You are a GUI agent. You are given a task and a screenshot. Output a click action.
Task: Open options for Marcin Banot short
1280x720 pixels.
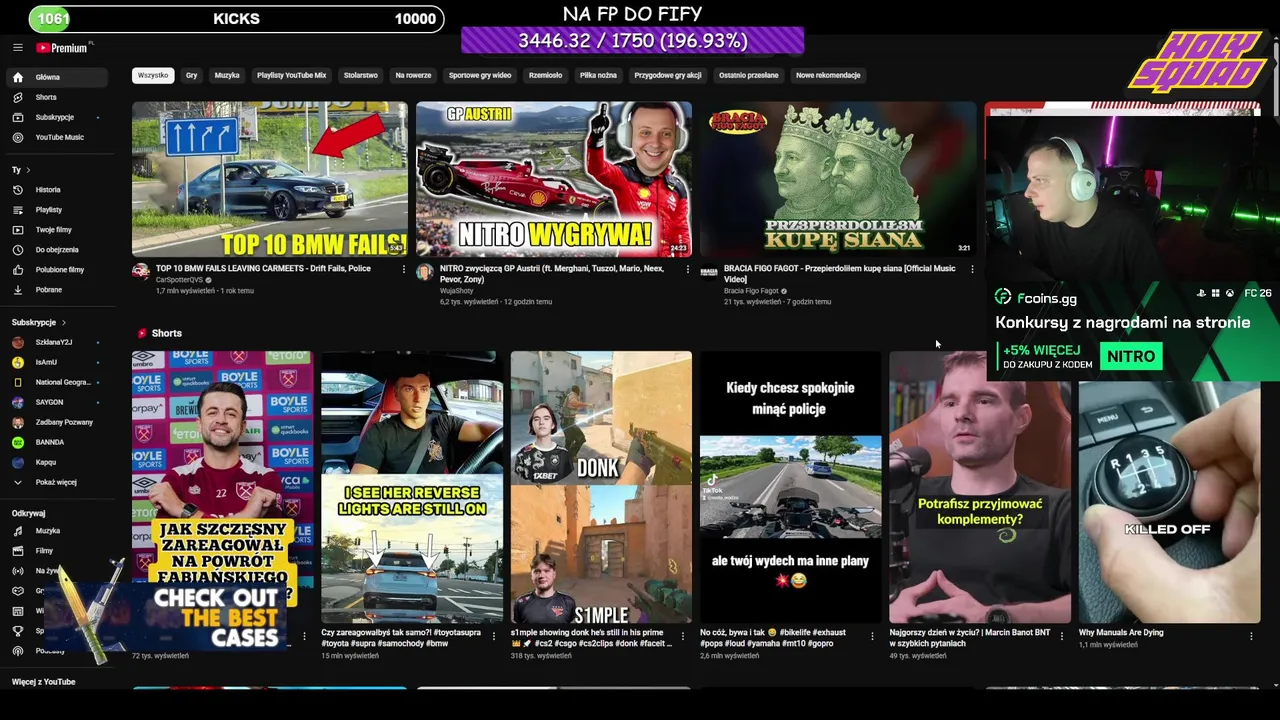click(x=1062, y=636)
